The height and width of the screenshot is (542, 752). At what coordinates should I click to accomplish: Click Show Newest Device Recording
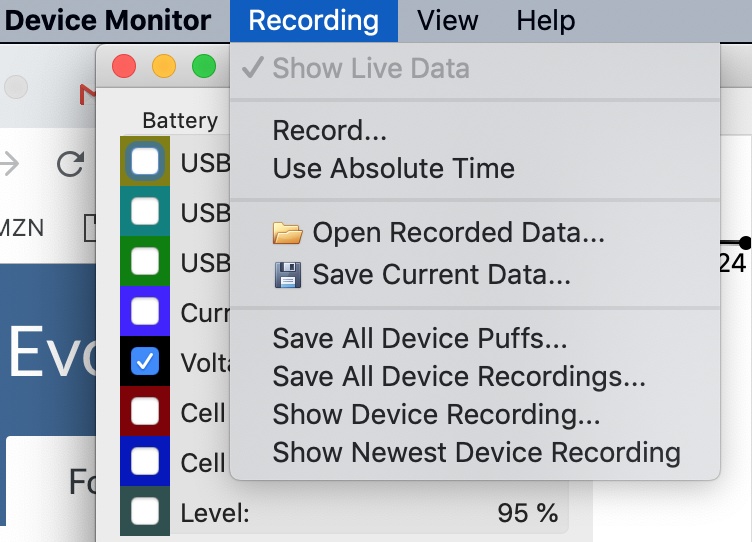pyautogui.click(x=476, y=452)
